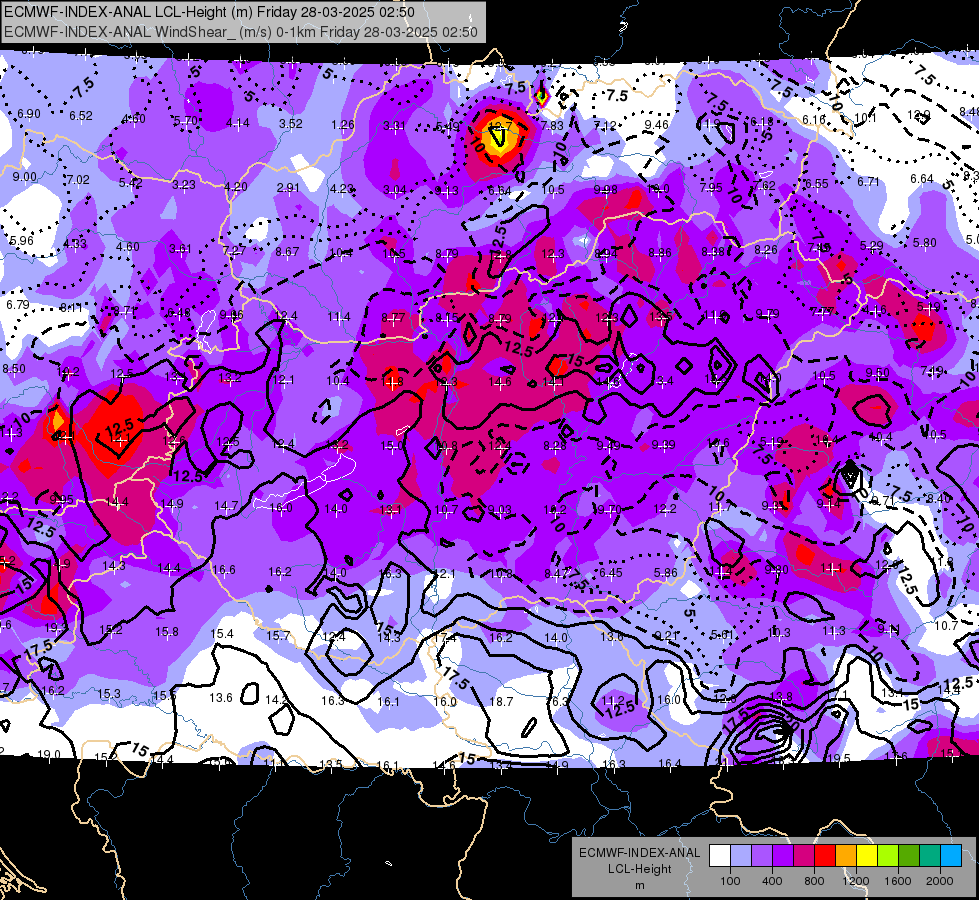The width and height of the screenshot is (979, 900).
Task: Click the grid value '16.6'
Action: pos(224,570)
